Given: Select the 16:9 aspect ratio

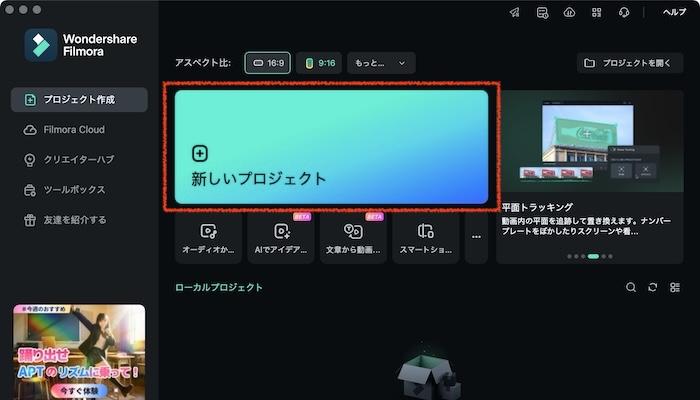Looking at the screenshot, I should pos(268,63).
